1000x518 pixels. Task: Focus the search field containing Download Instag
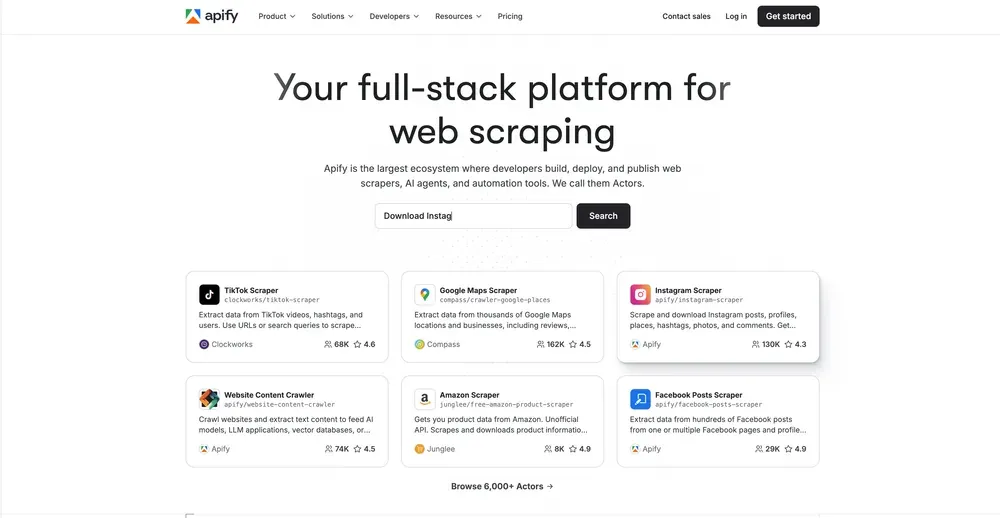(x=473, y=216)
